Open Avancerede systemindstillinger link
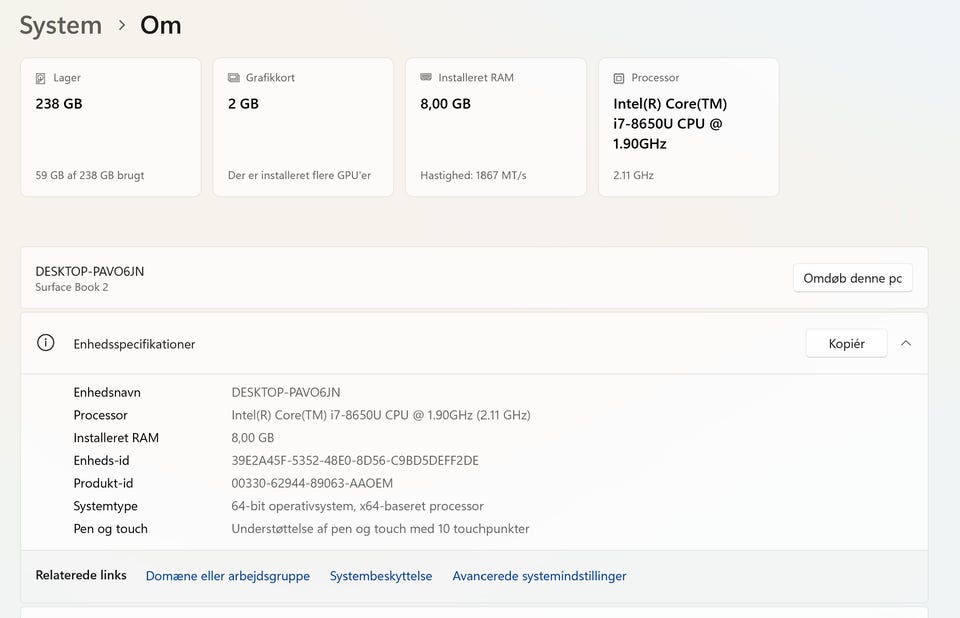This screenshot has width=960, height=618. click(x=539, y=576)
